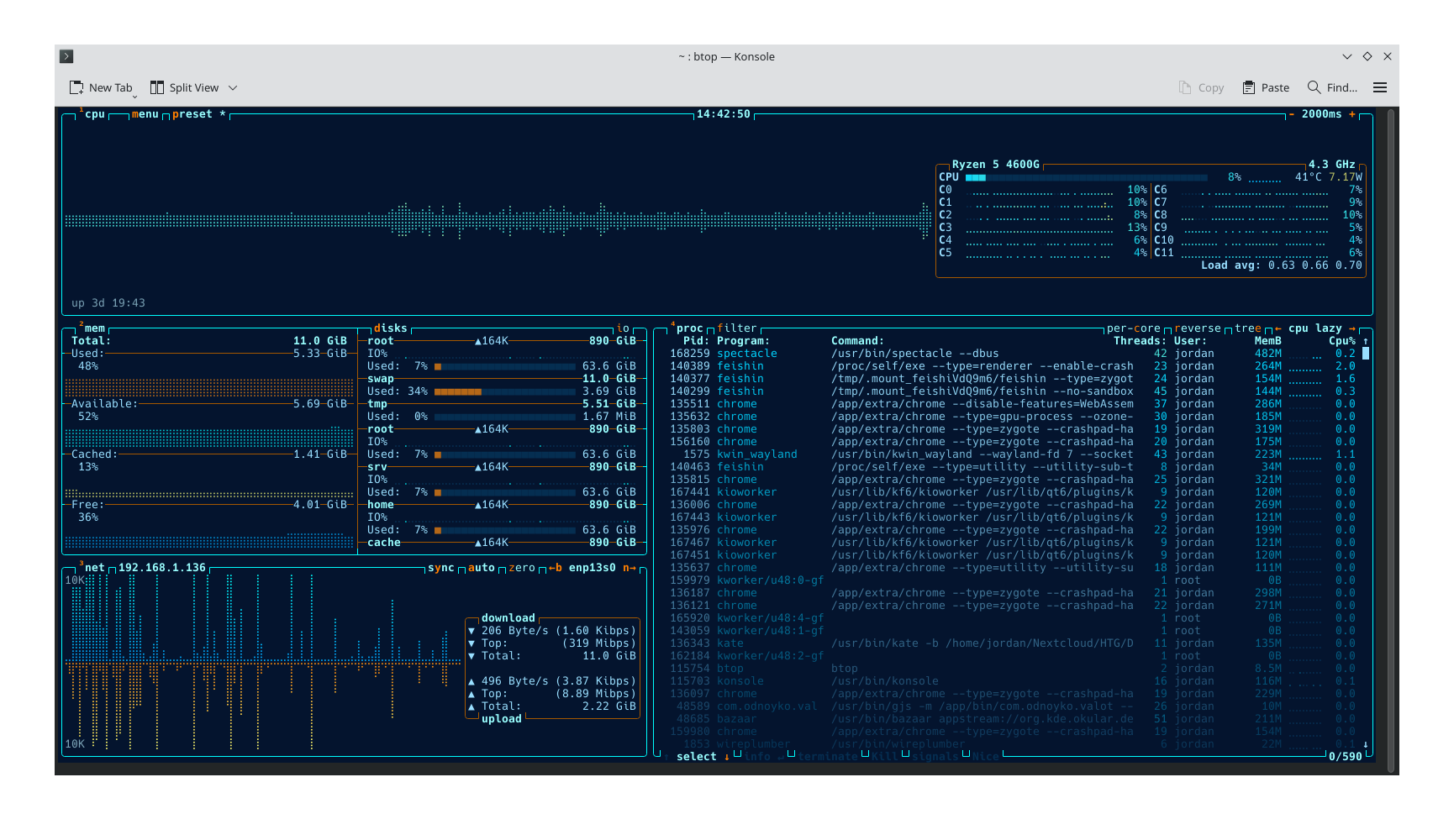
Task: Click the left arrow before the cpu sort label
Action: (1278, 328)
